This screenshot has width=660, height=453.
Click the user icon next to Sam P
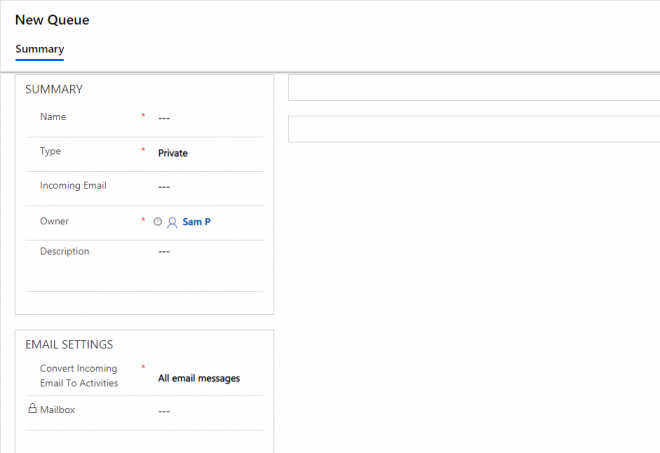(172, 222)
